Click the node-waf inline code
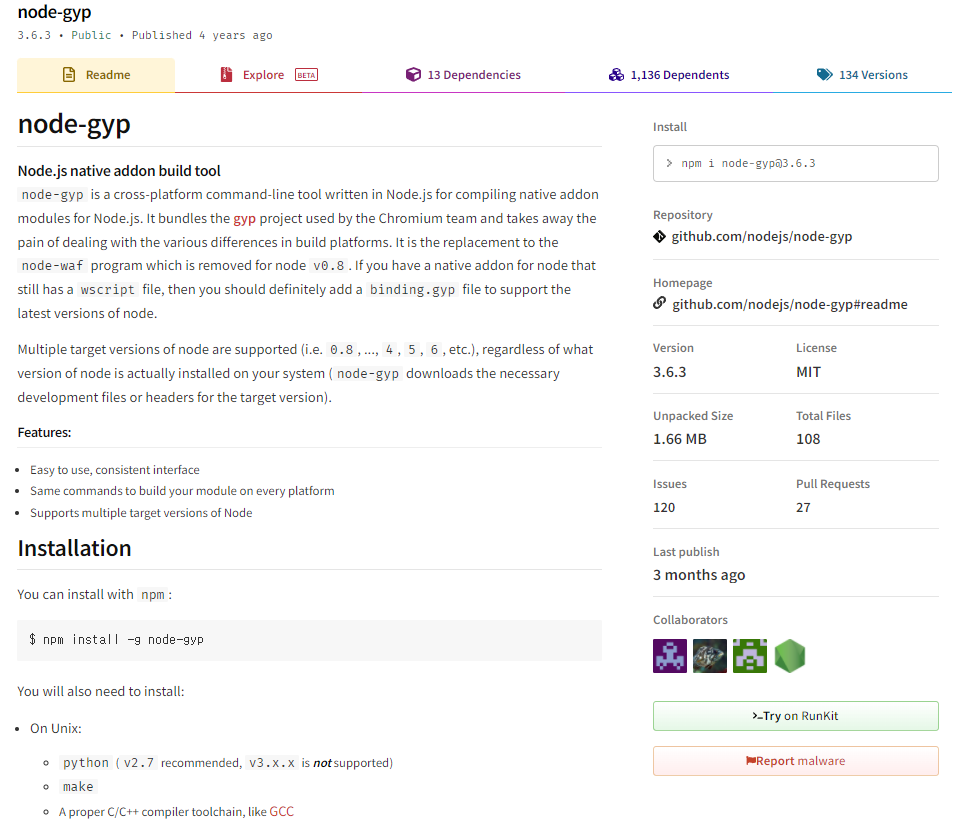 click(x=52, y=266)
